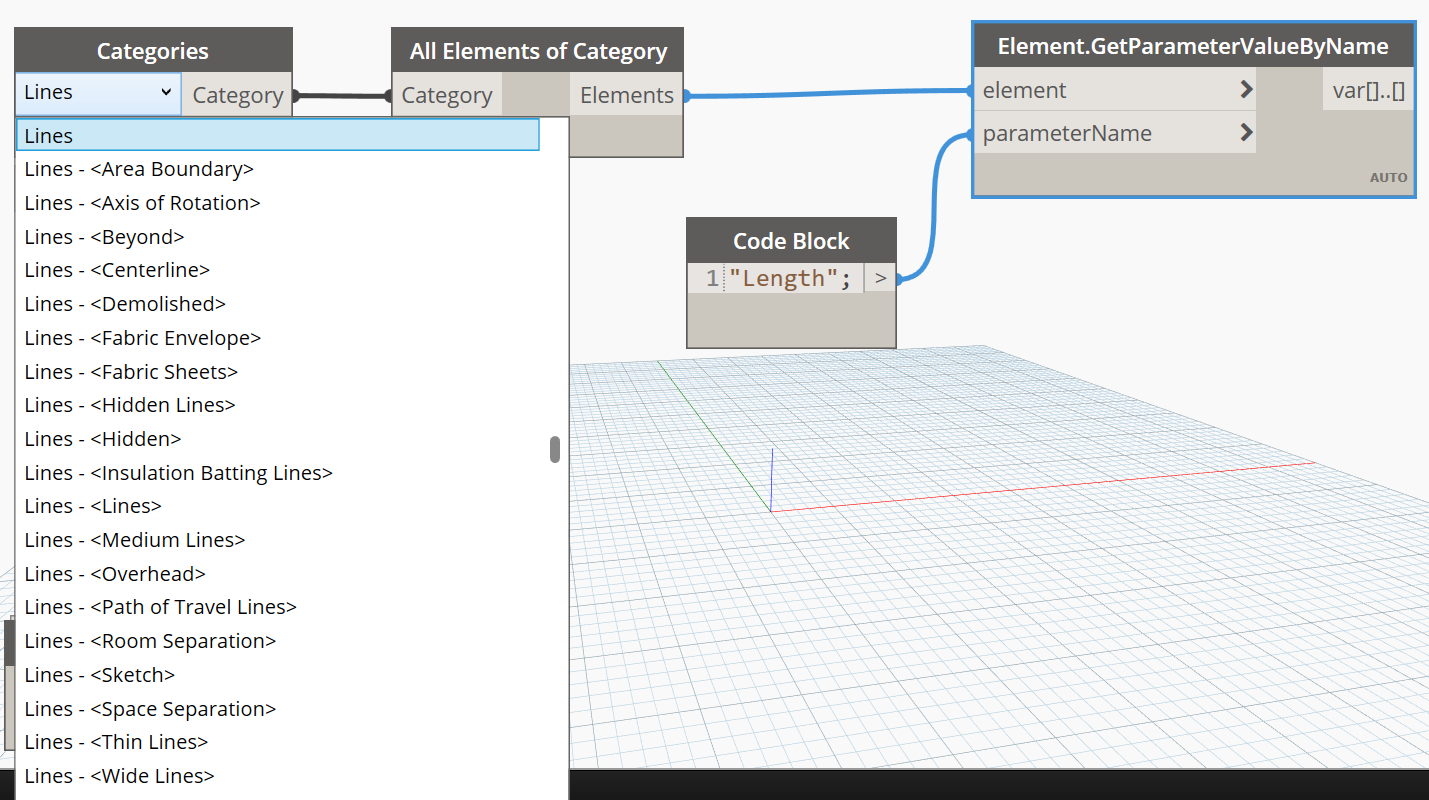Screen dimensions: 1429x800
Task: Select All Elements of Category node header
Action: [538, 51]
